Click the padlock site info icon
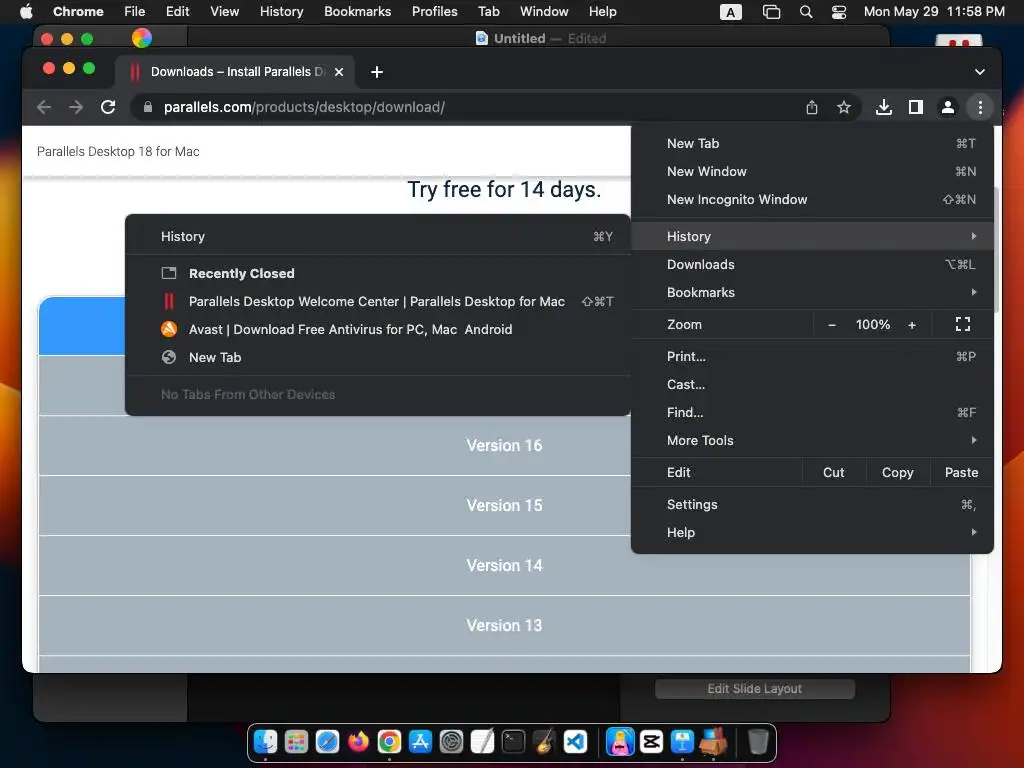Viewport: 1024px width, 768px height. click(148, 107)
